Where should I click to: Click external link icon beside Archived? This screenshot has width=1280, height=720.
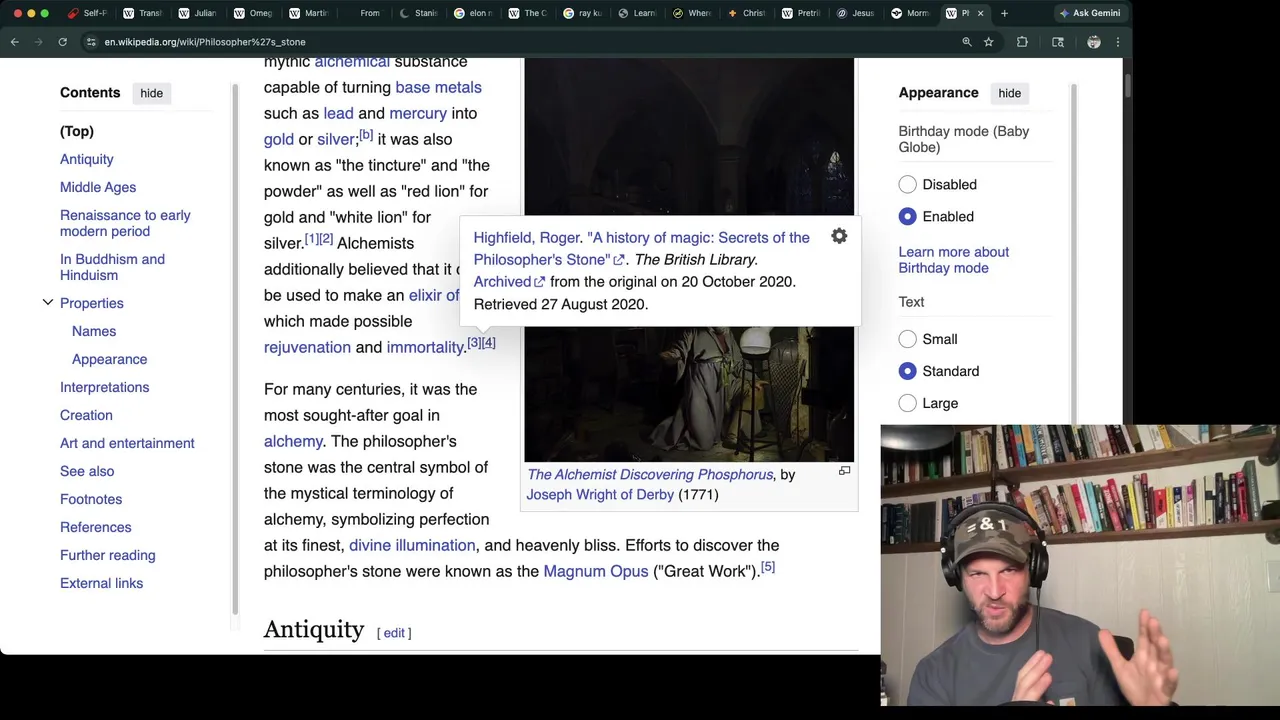(539, 282)
